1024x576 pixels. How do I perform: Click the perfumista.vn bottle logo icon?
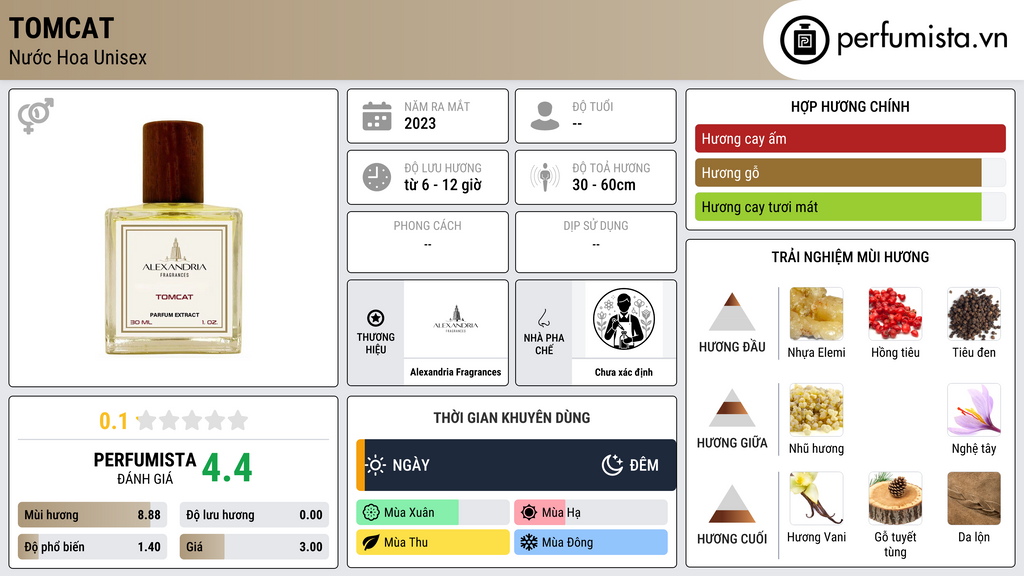(x=804, y=40)
